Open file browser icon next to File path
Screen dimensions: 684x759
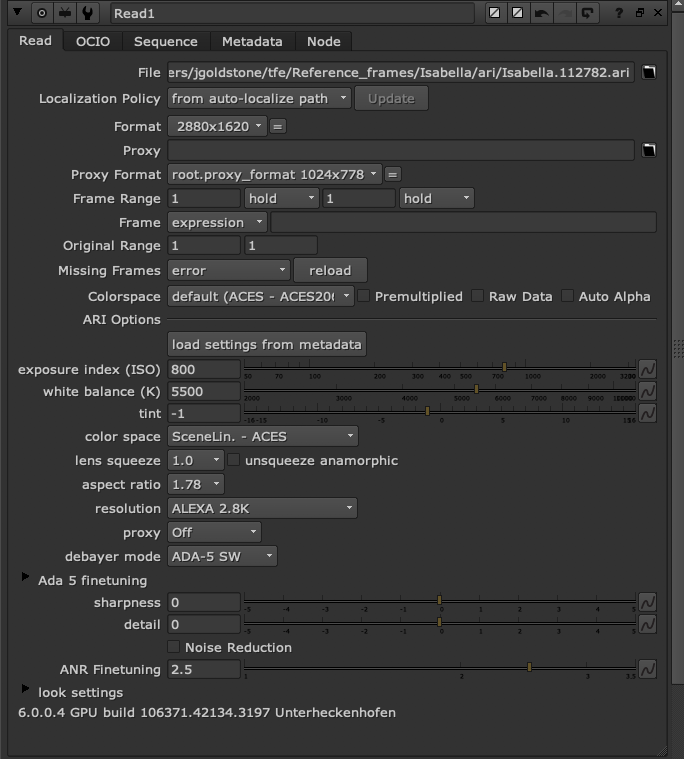click(648, 73)
